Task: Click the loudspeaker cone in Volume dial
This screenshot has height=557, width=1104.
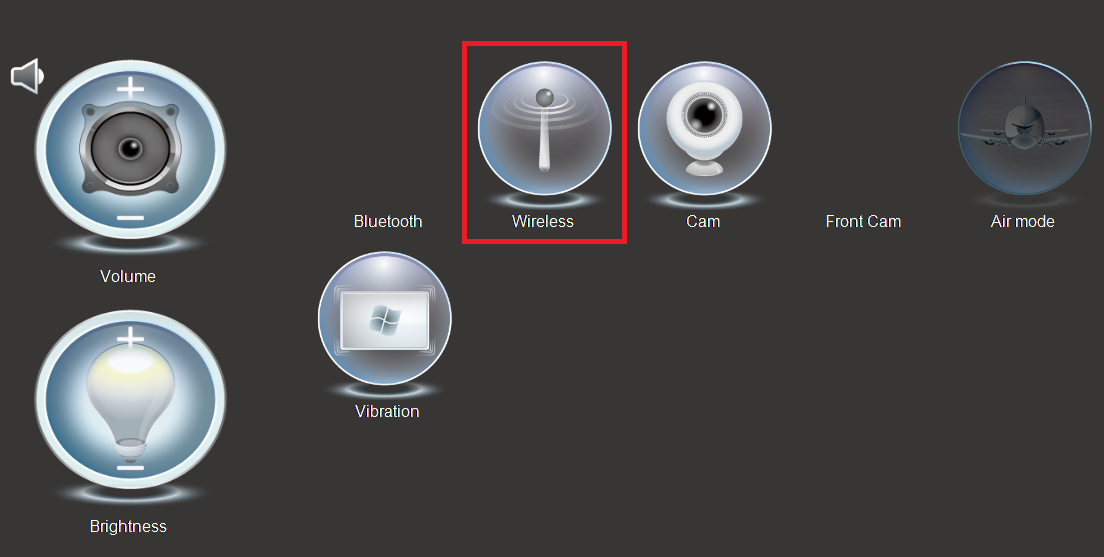Action: pos(130,149)
